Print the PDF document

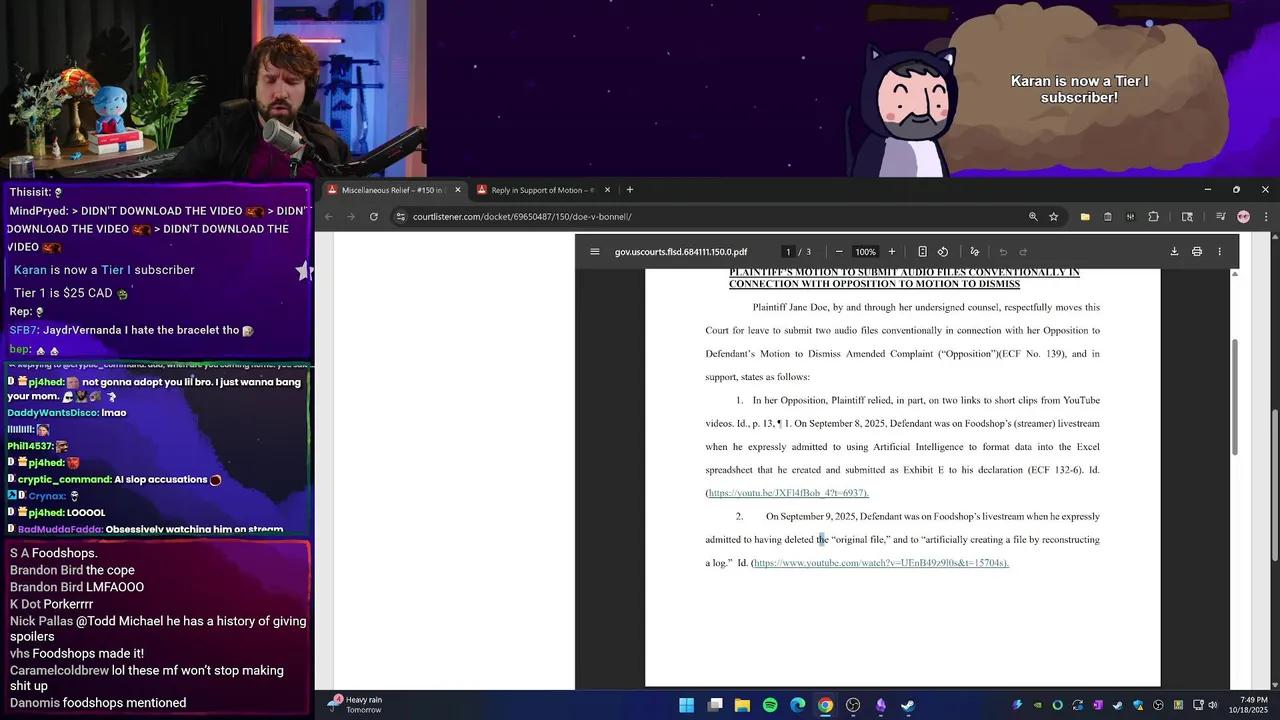pos(1197,252)
